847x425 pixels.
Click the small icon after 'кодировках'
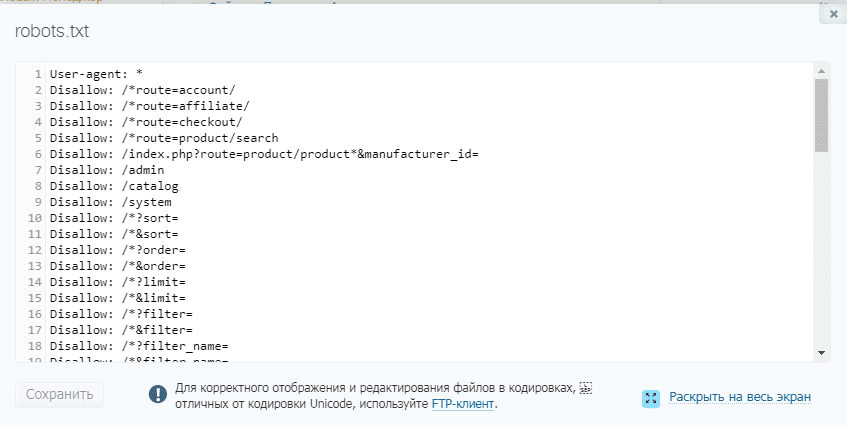(586, 387)
